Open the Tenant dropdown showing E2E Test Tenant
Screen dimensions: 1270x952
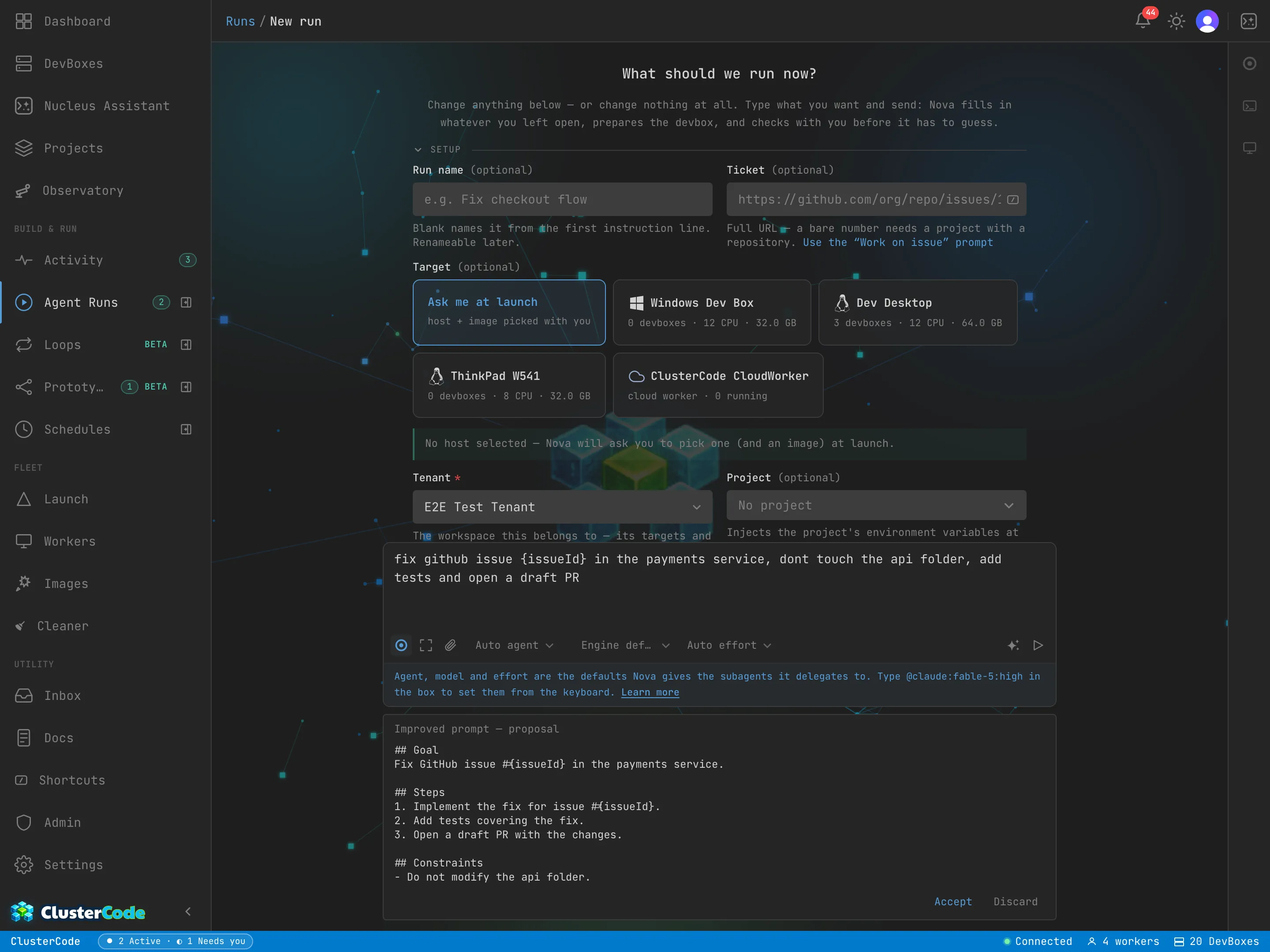click(x=562, y=507)
